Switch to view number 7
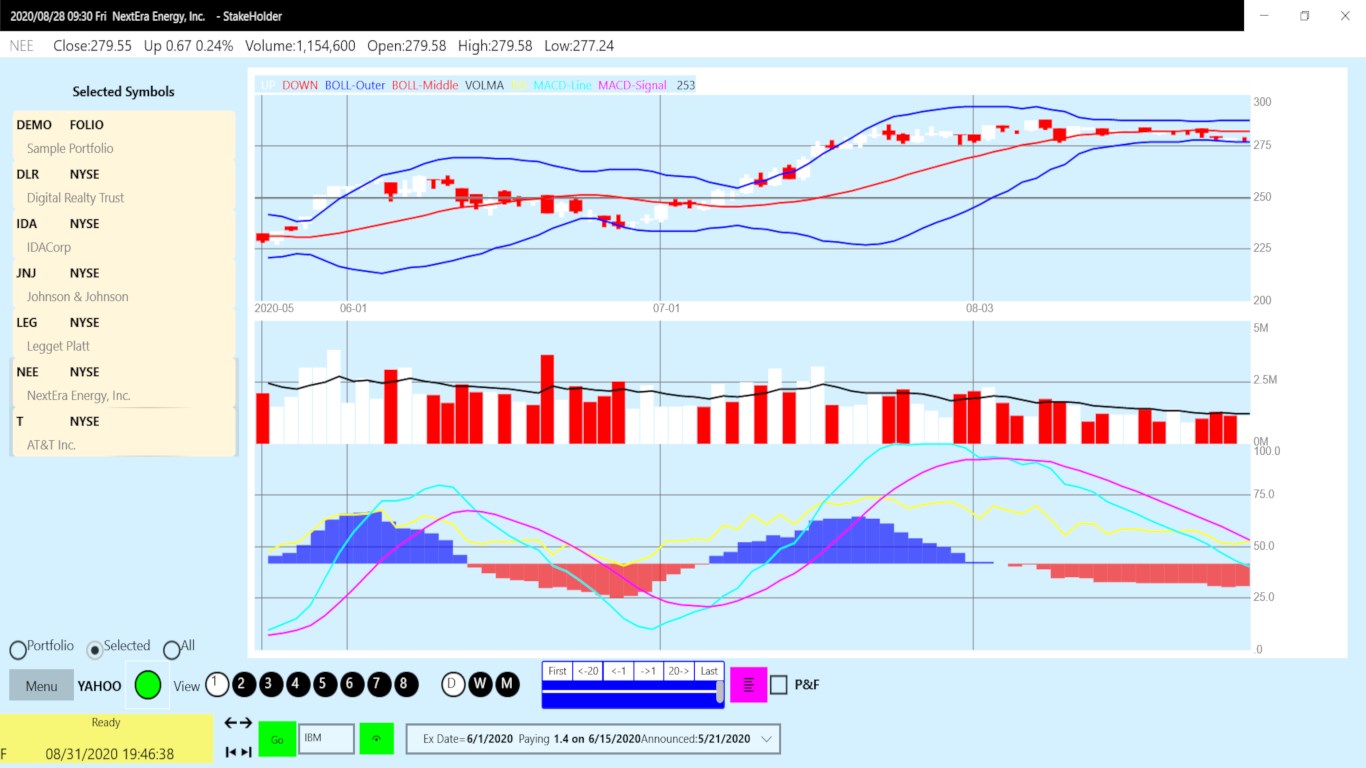This screenshot has width=1366, height=768. [379, 684]
